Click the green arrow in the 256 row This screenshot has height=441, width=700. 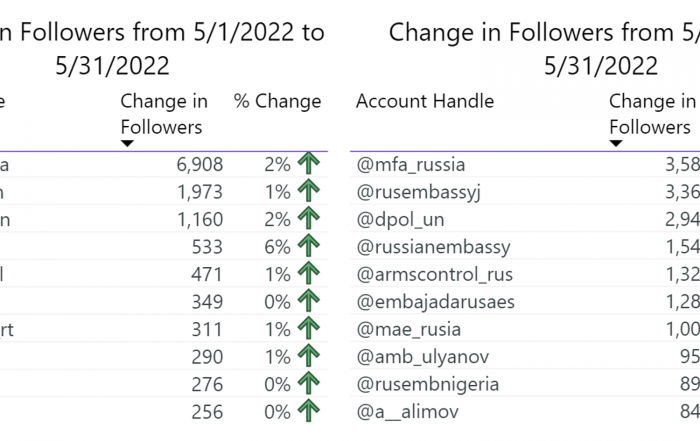click(308, 411)
